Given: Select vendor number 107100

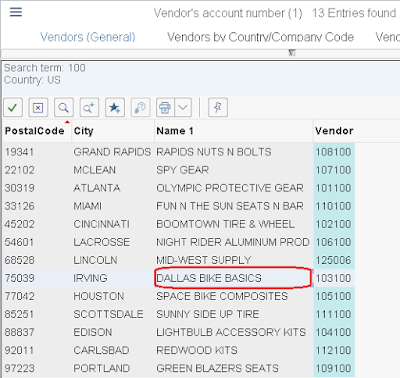Looking at the screenshot, I should pyautogui.click(x=334, y=170).
